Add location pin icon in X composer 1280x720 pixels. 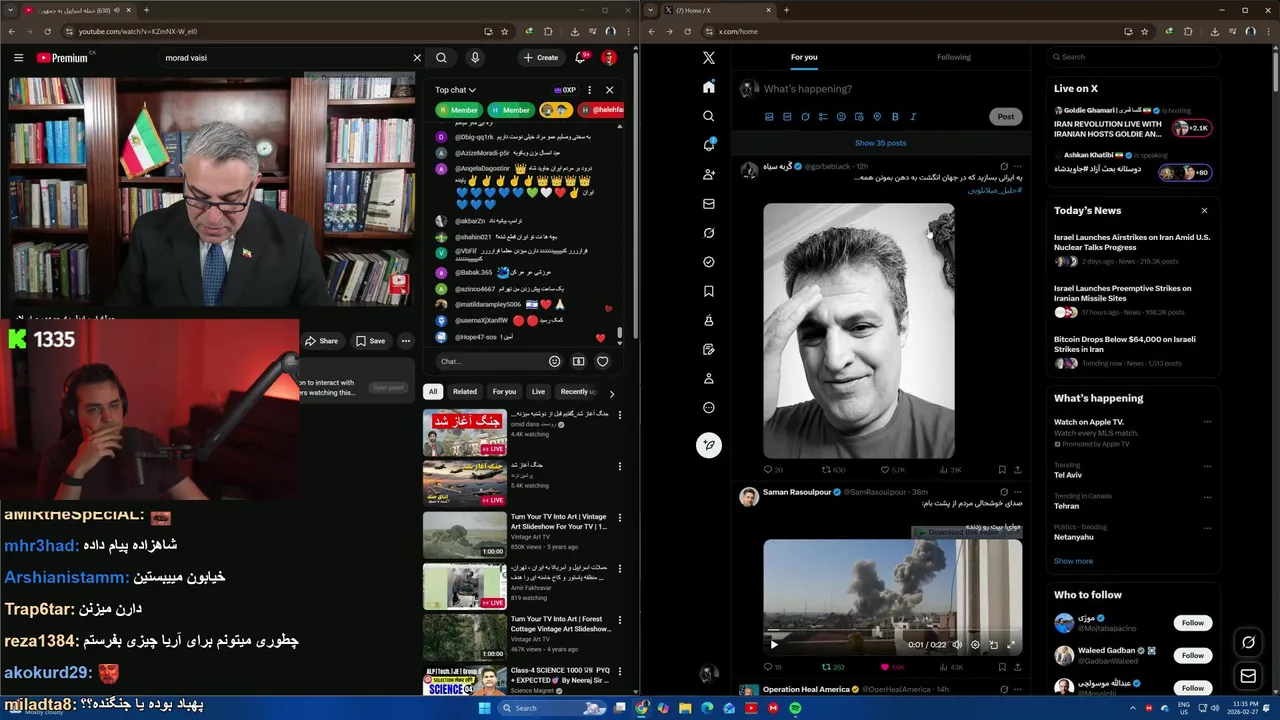[x=877, y=117]
